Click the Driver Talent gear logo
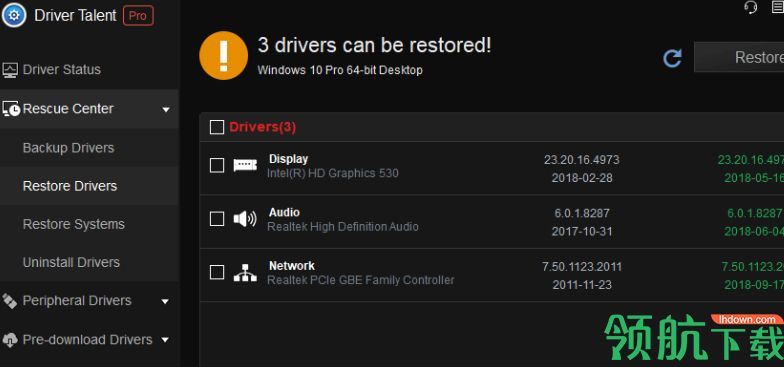This screenshot has width=784, height=367. 14,16
